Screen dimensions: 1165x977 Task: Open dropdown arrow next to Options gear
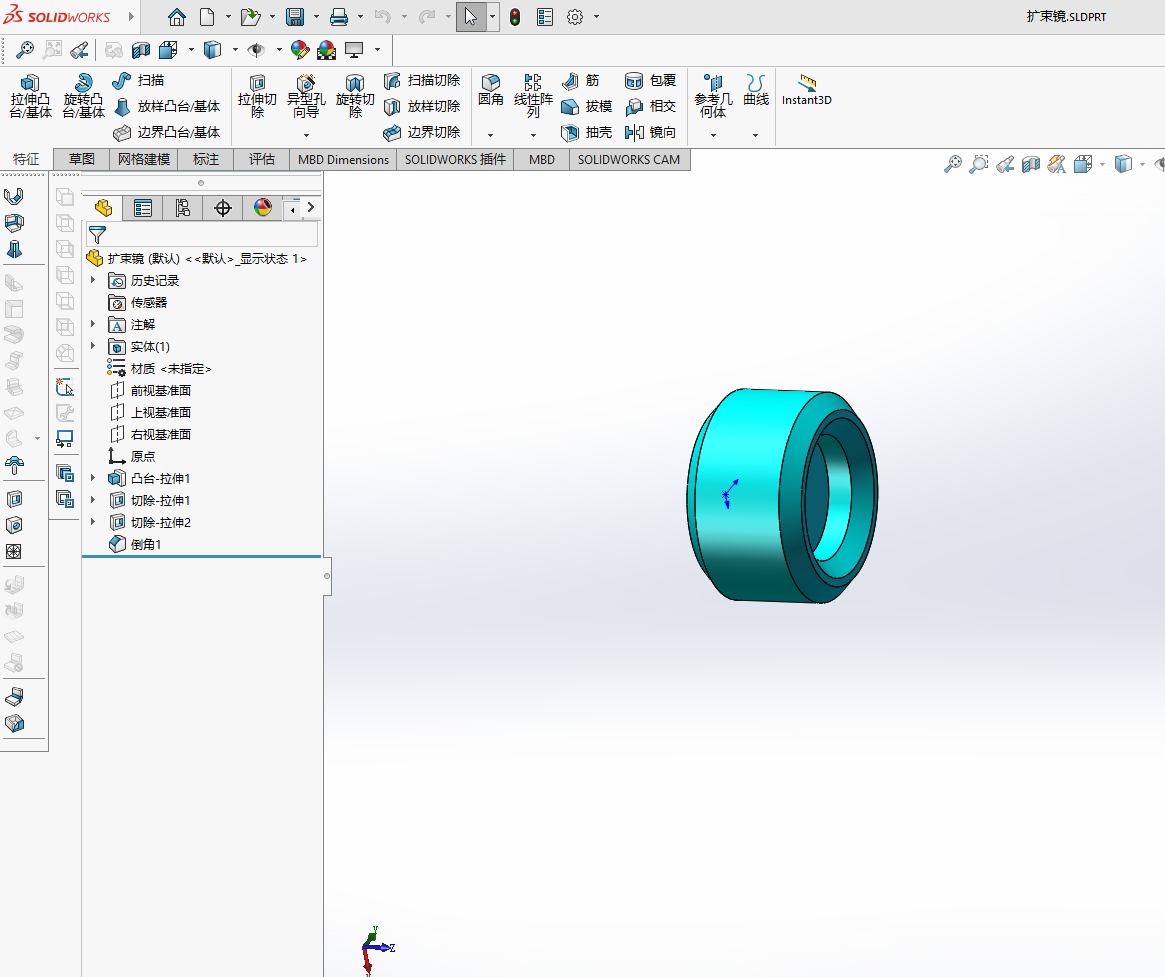tap(596, 16)
